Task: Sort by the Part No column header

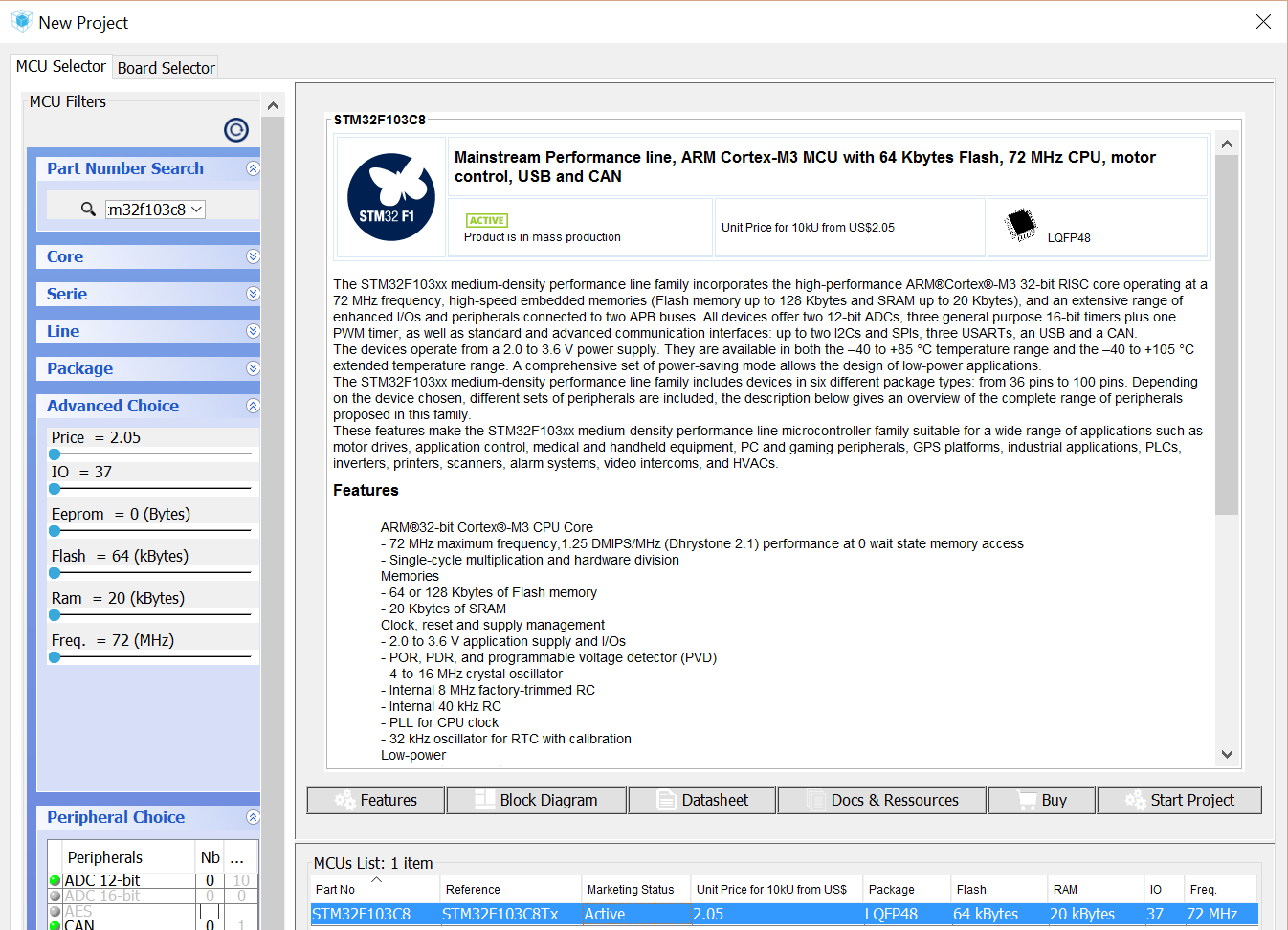Action: (375, 889)
